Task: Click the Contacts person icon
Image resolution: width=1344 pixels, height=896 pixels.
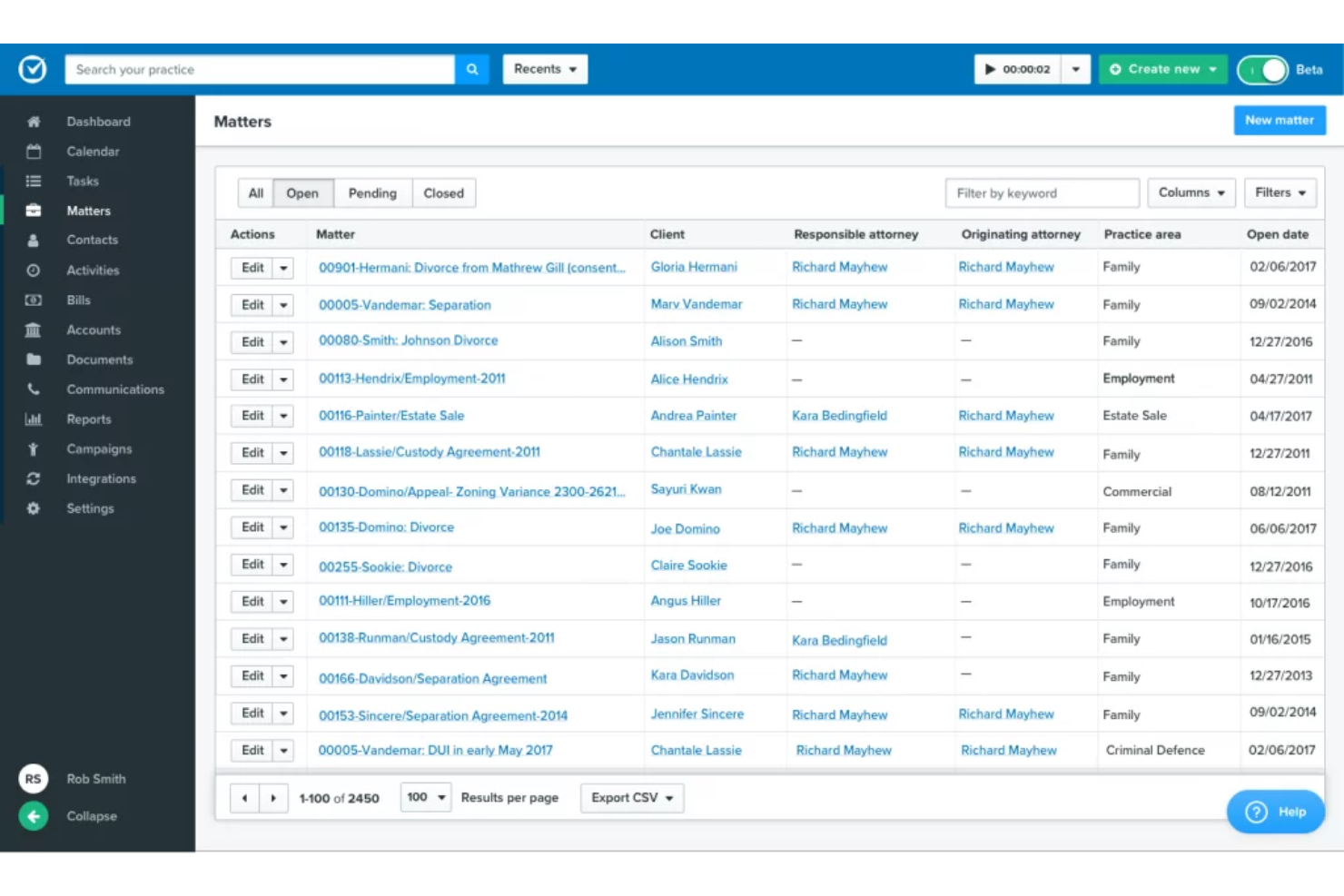Action: tap(33, 240)
